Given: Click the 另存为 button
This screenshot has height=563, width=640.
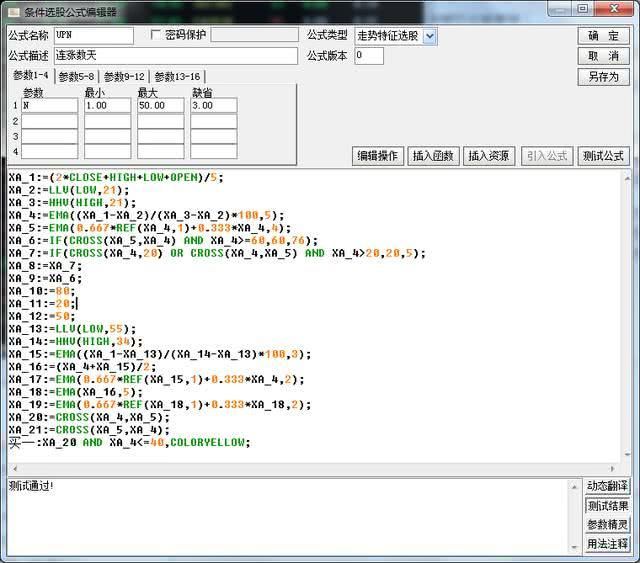Looking at the screenshot, I should 603,76.
